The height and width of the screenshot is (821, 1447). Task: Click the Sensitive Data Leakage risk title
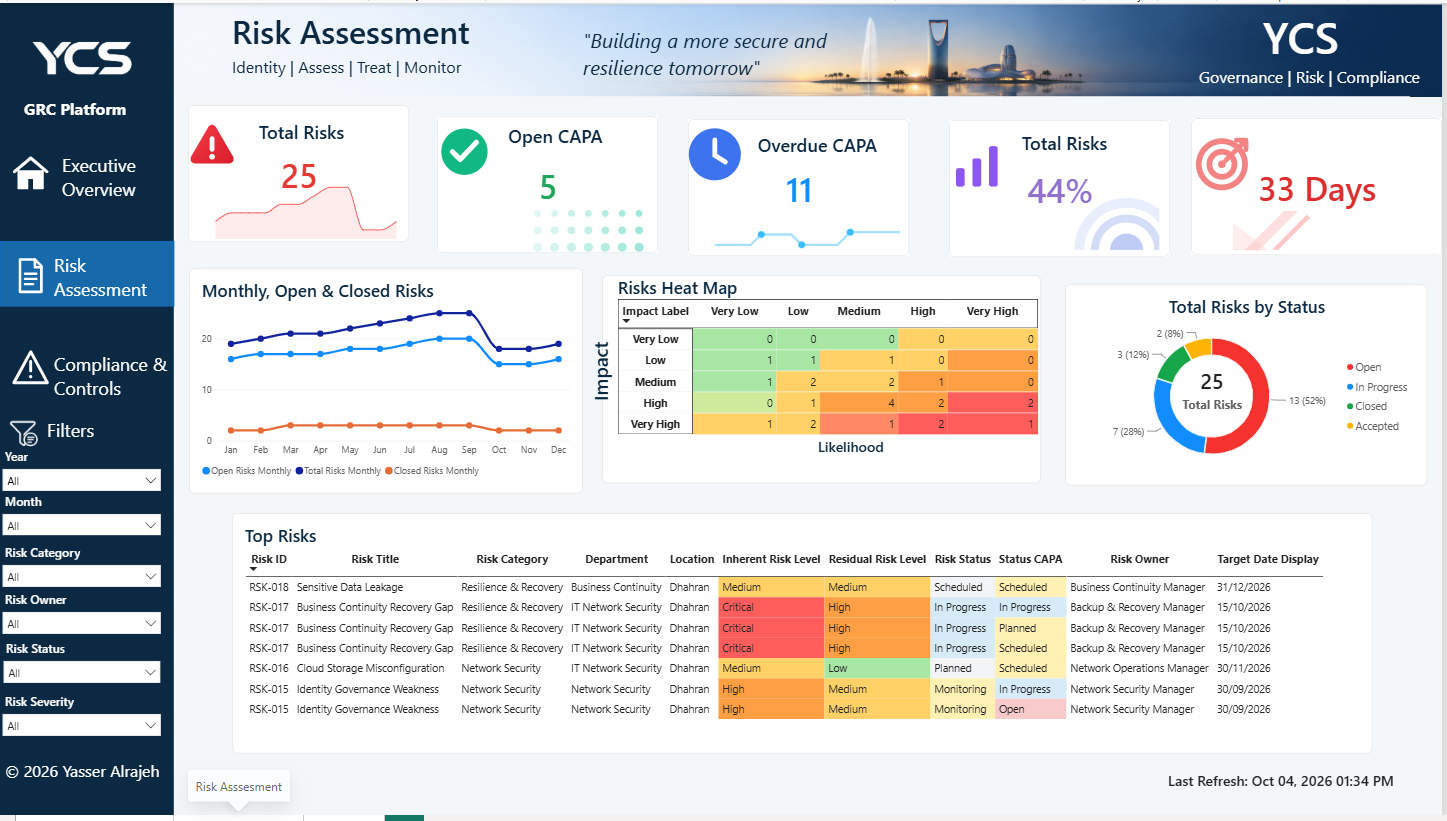[x=350, y=587]
